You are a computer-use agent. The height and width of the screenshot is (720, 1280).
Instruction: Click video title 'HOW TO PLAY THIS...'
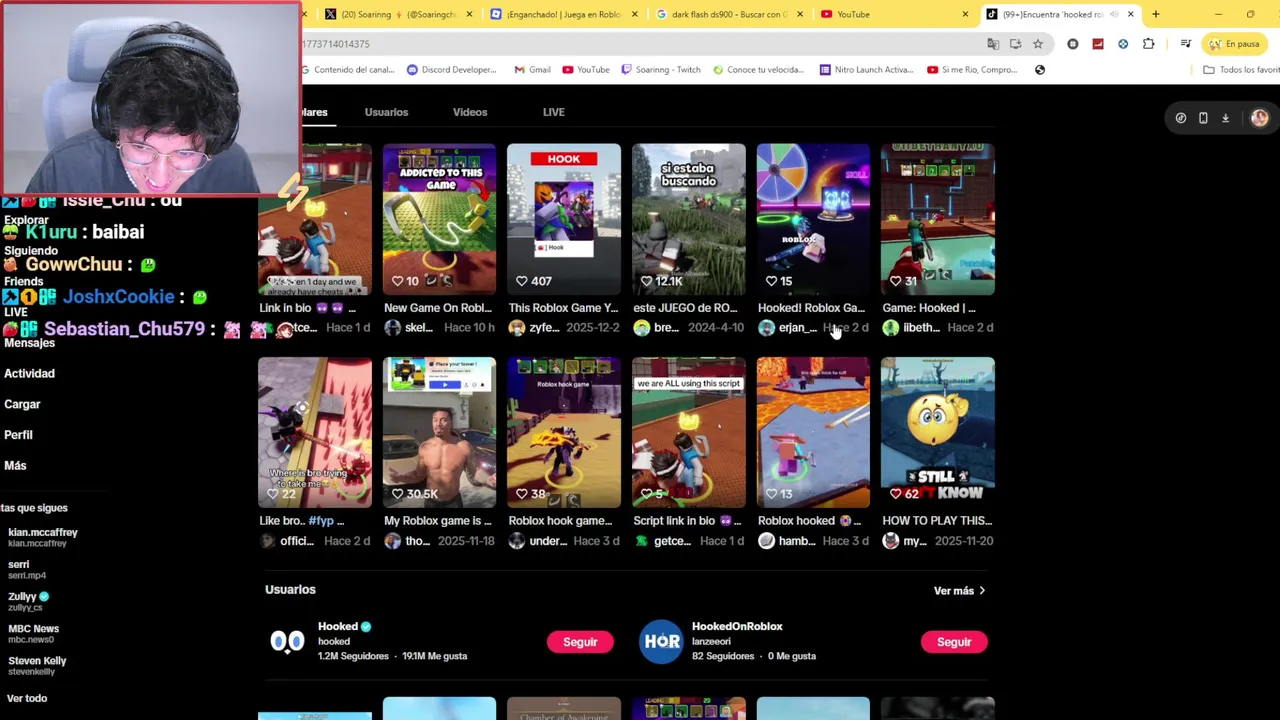(937, 521)
